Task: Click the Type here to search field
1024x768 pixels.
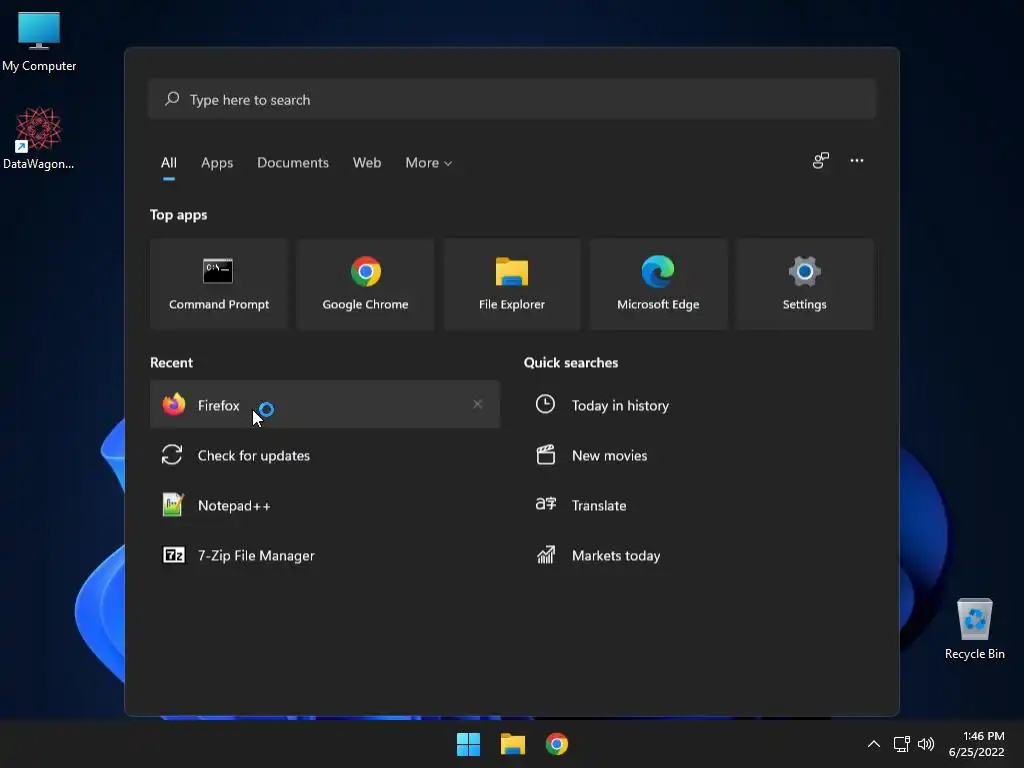Action: point(512,99)
